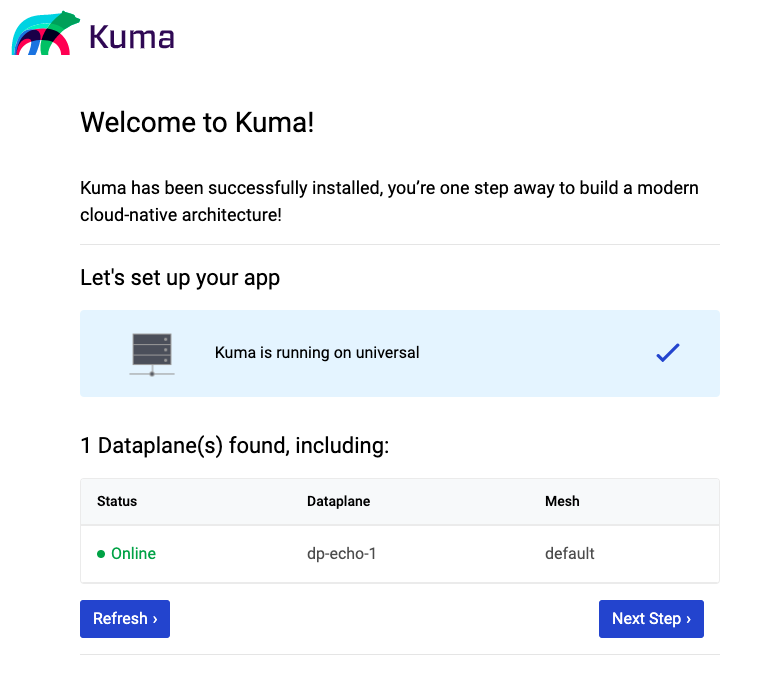This screenshot has width=773, height=673.
Task: Click the successfully installed description paragraph
Action: pyautogui.click(x=389, y=201)
